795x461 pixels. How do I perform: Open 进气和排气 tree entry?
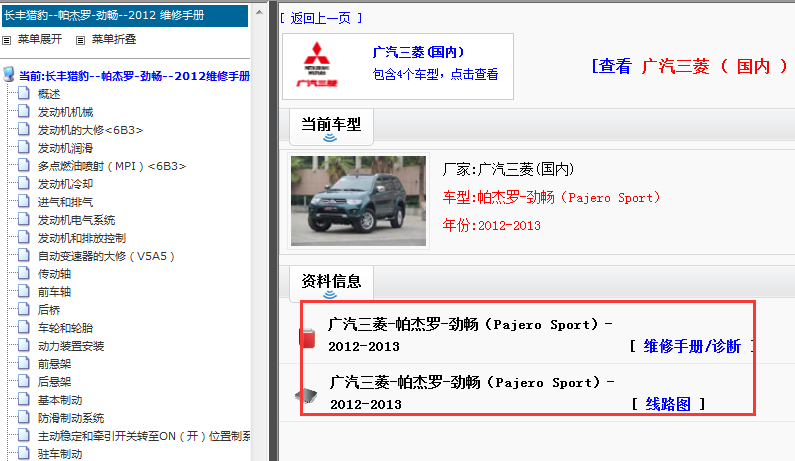[65, 202]
